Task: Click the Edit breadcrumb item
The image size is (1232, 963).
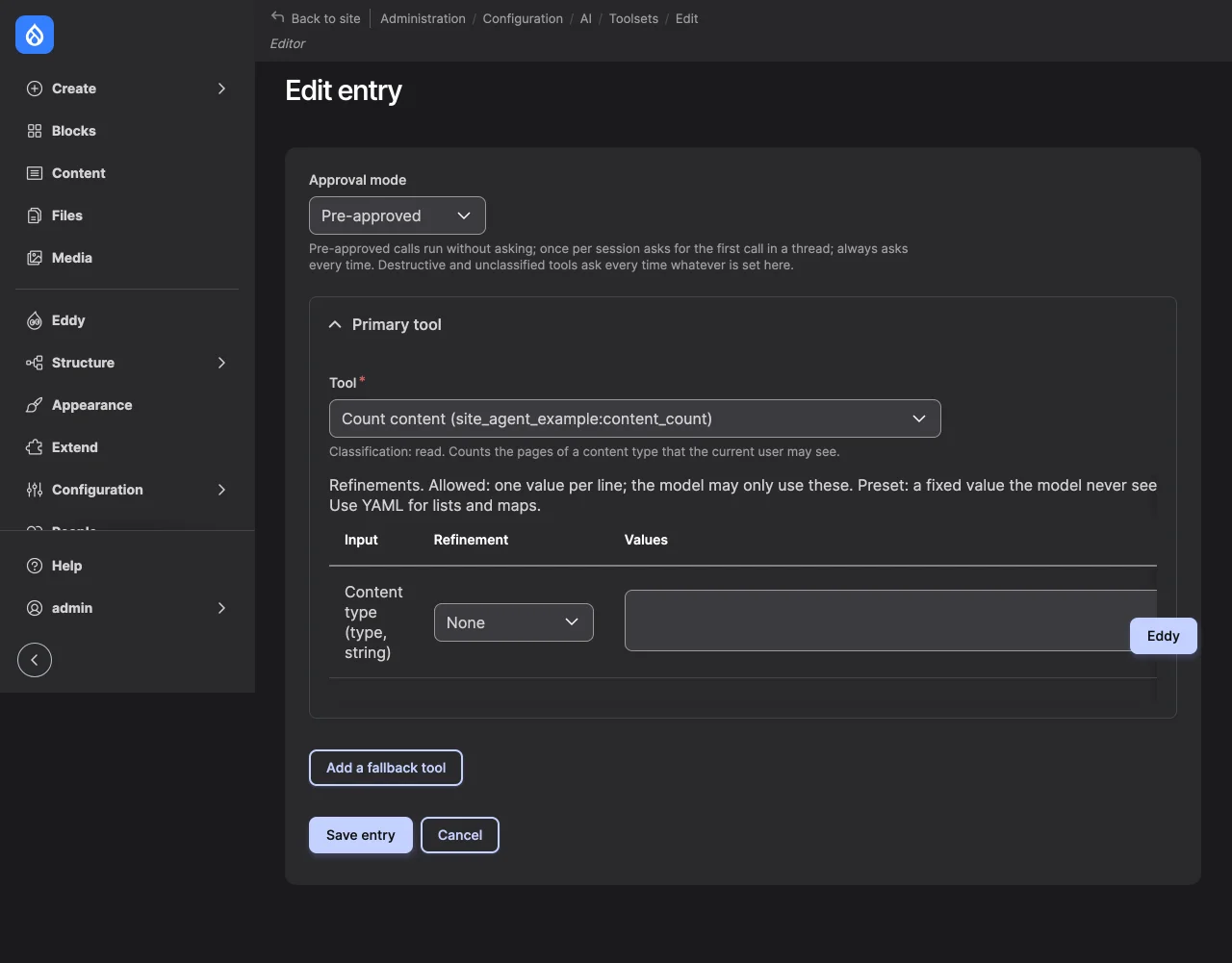Action: coord(687,18)
